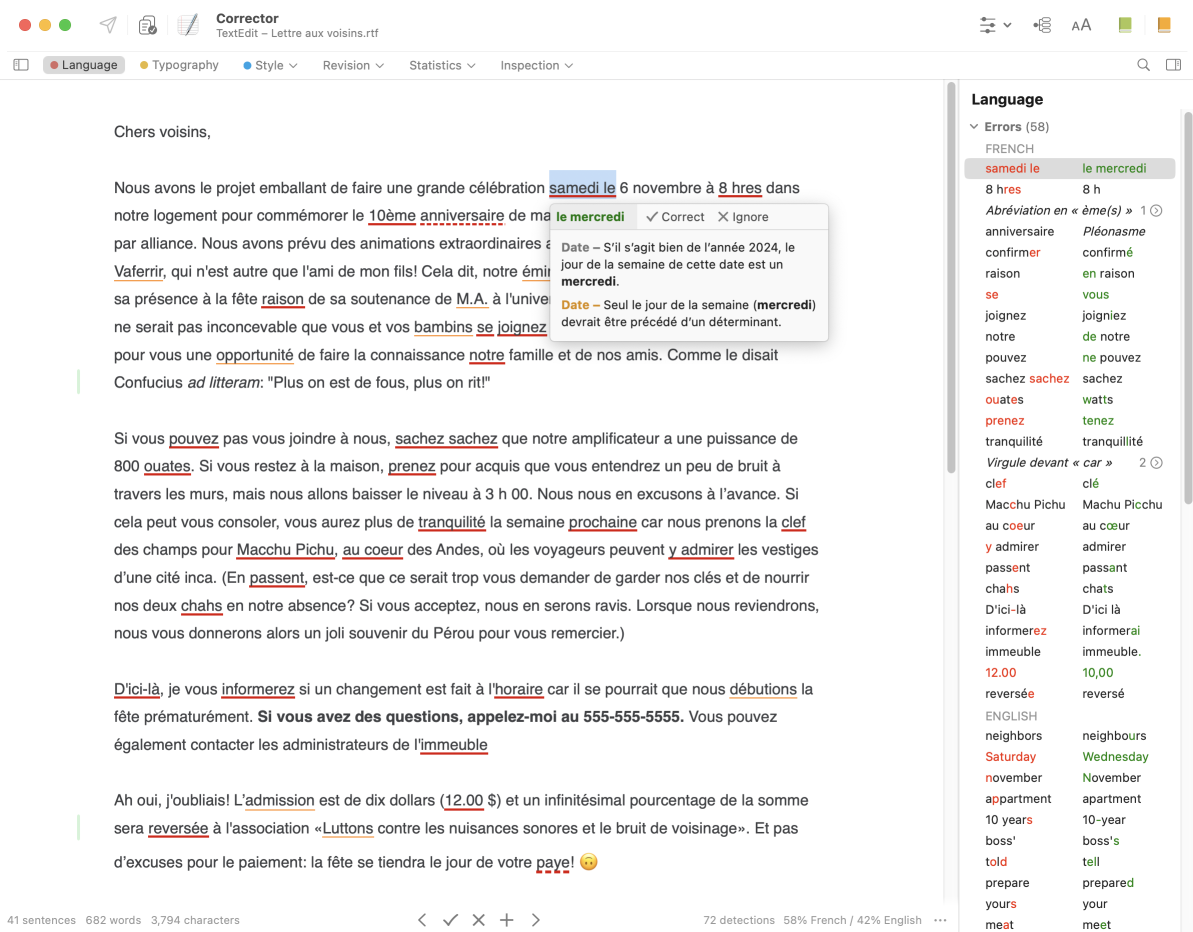Click the paper plane send icon
Screen dimensions: 1193x932
(x=108, y=25)
